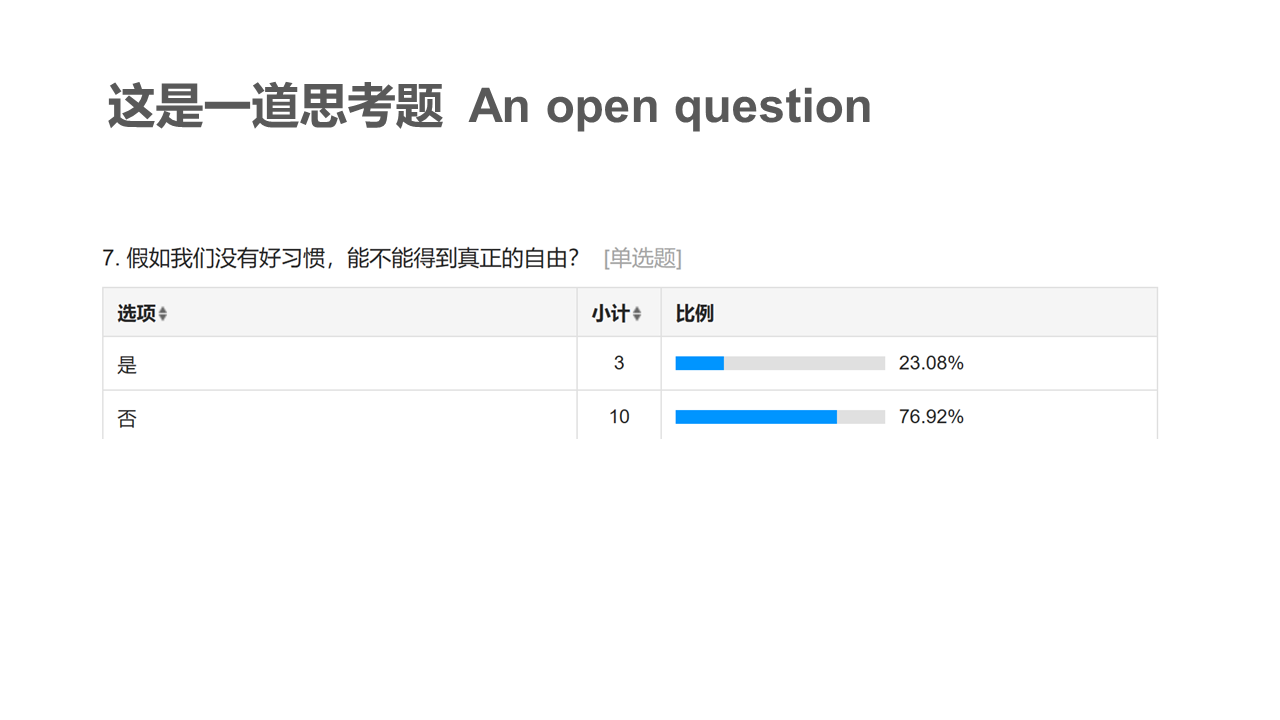This screenshot has width=1280, height=720.
Task: Click the blue progress bar for 否
Action: click(x=756, y=417)
